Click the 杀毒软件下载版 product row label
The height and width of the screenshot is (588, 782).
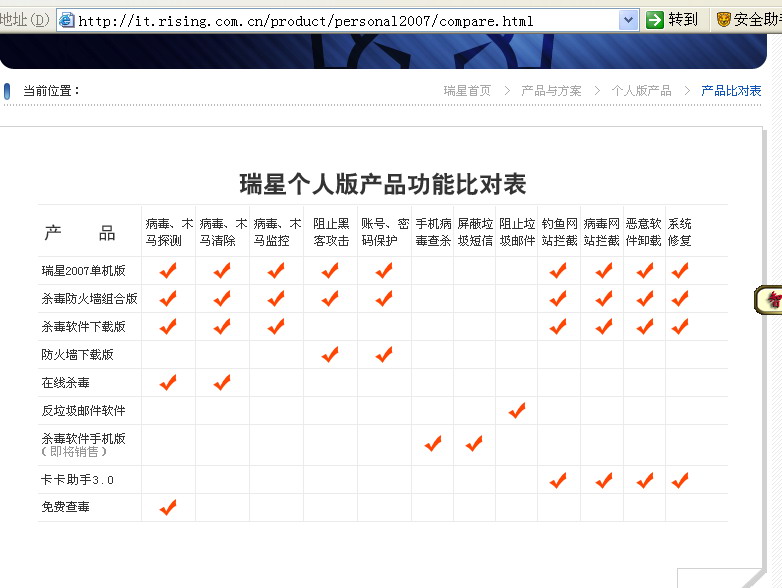[83, 327]
